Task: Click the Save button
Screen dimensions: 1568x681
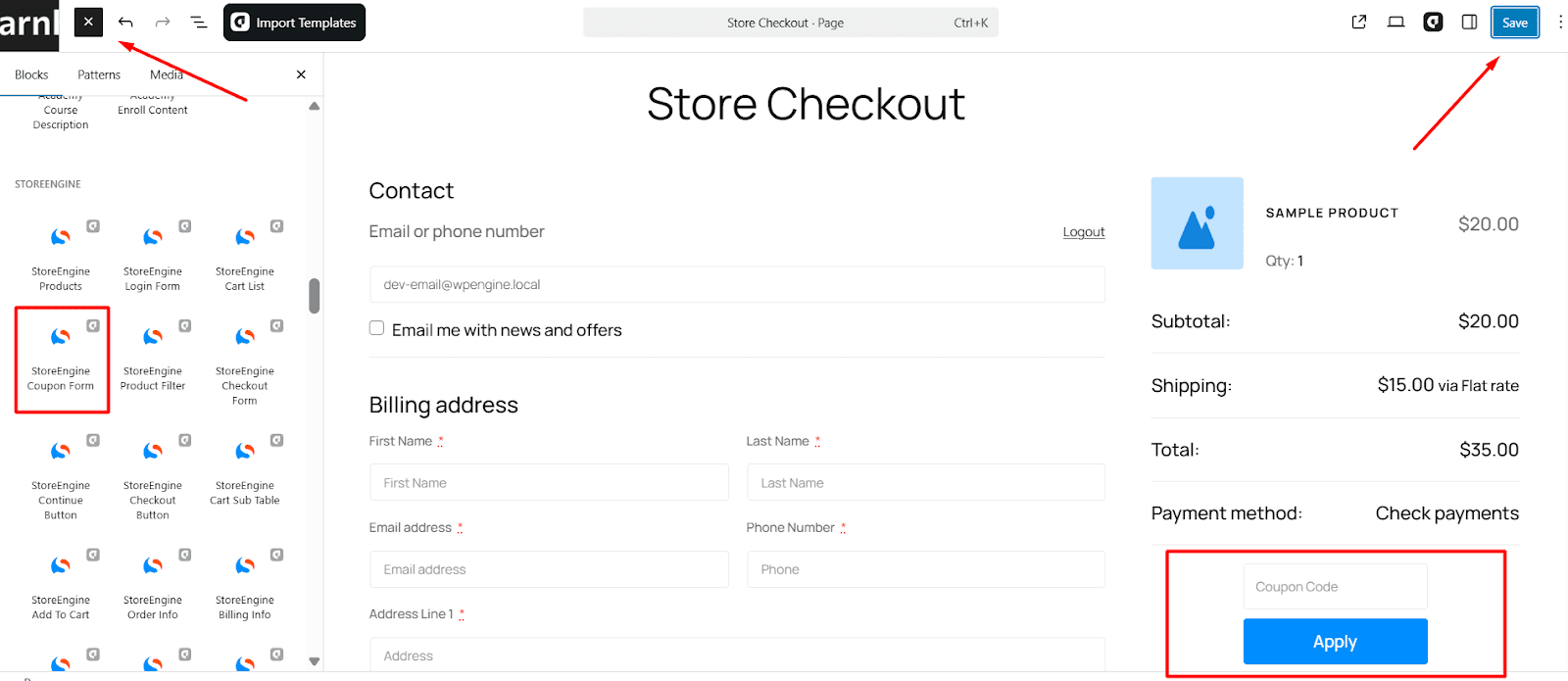Action: click(1514, 22)
